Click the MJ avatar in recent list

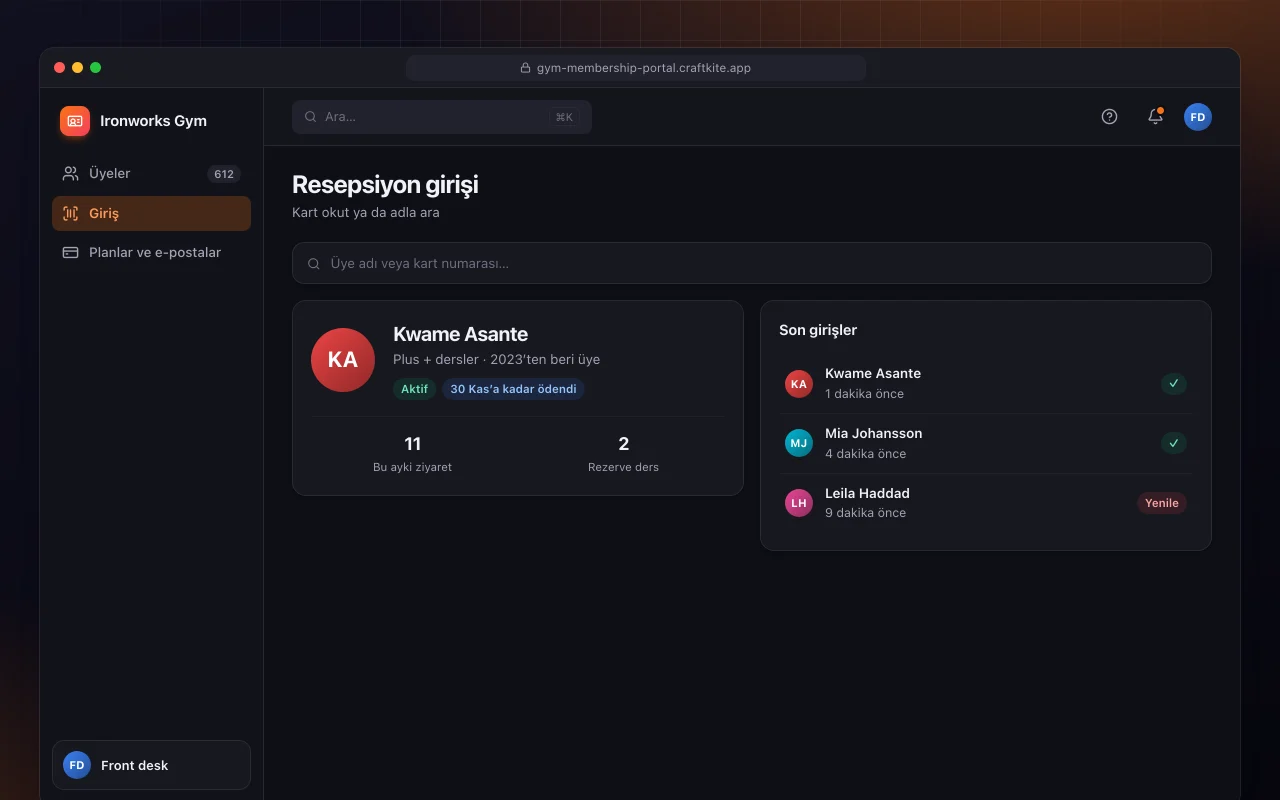[x=799, y=443]
